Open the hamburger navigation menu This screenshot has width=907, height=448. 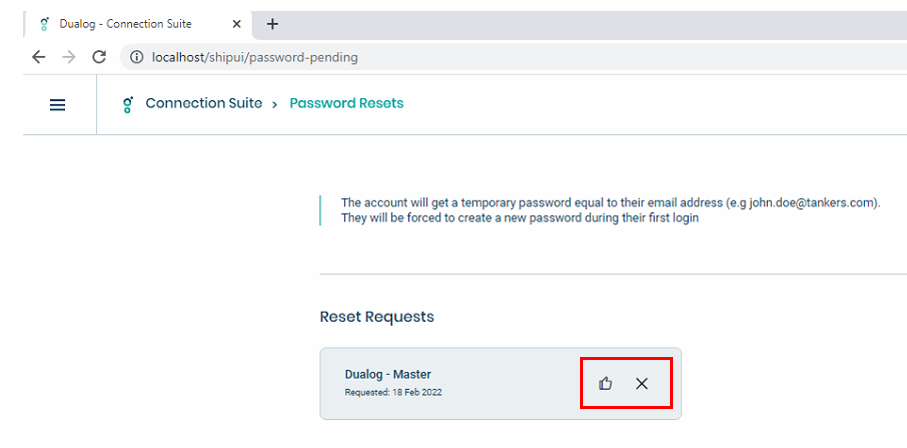tap(57, 105)
